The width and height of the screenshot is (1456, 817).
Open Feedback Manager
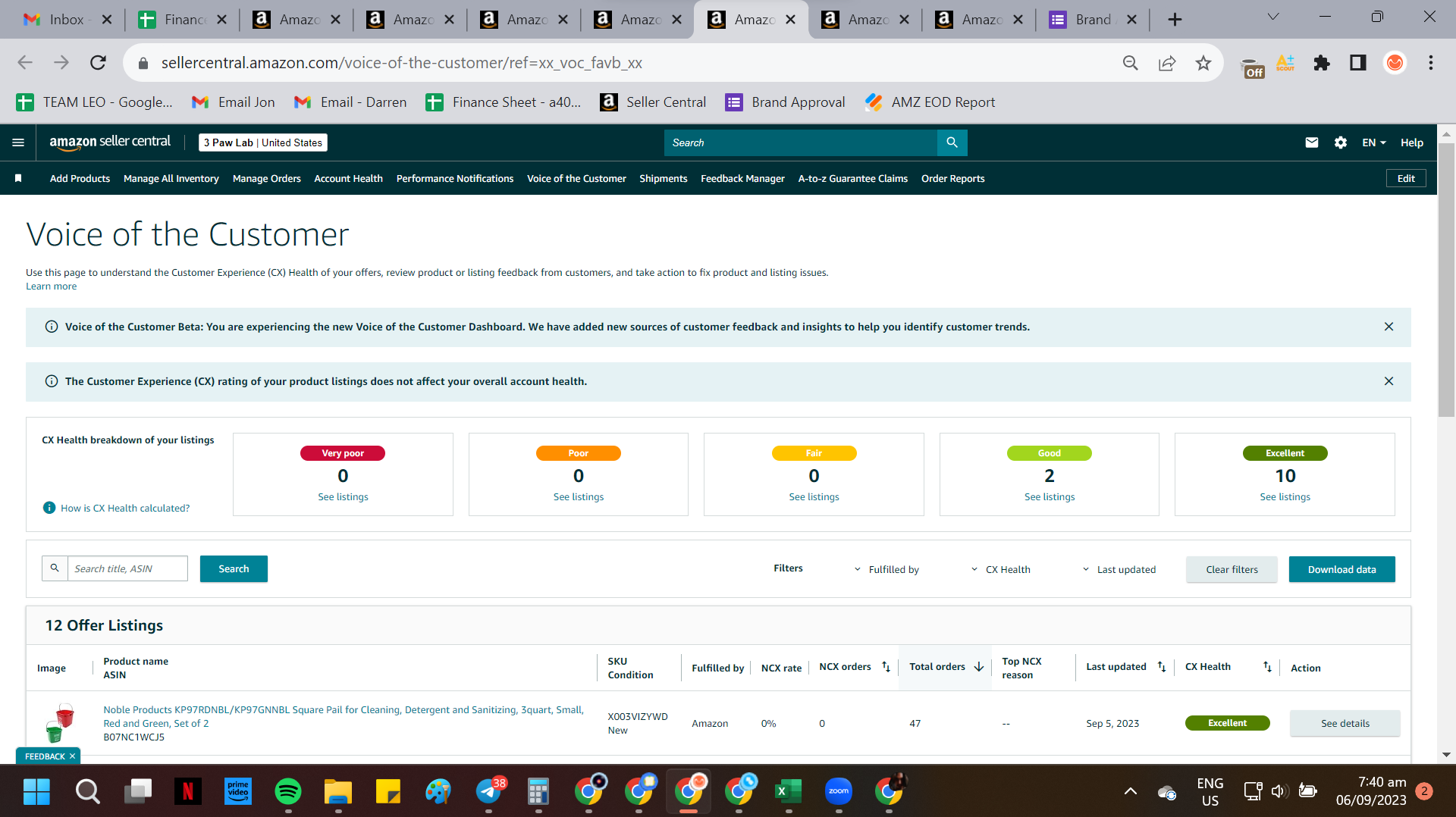[742, 178]
